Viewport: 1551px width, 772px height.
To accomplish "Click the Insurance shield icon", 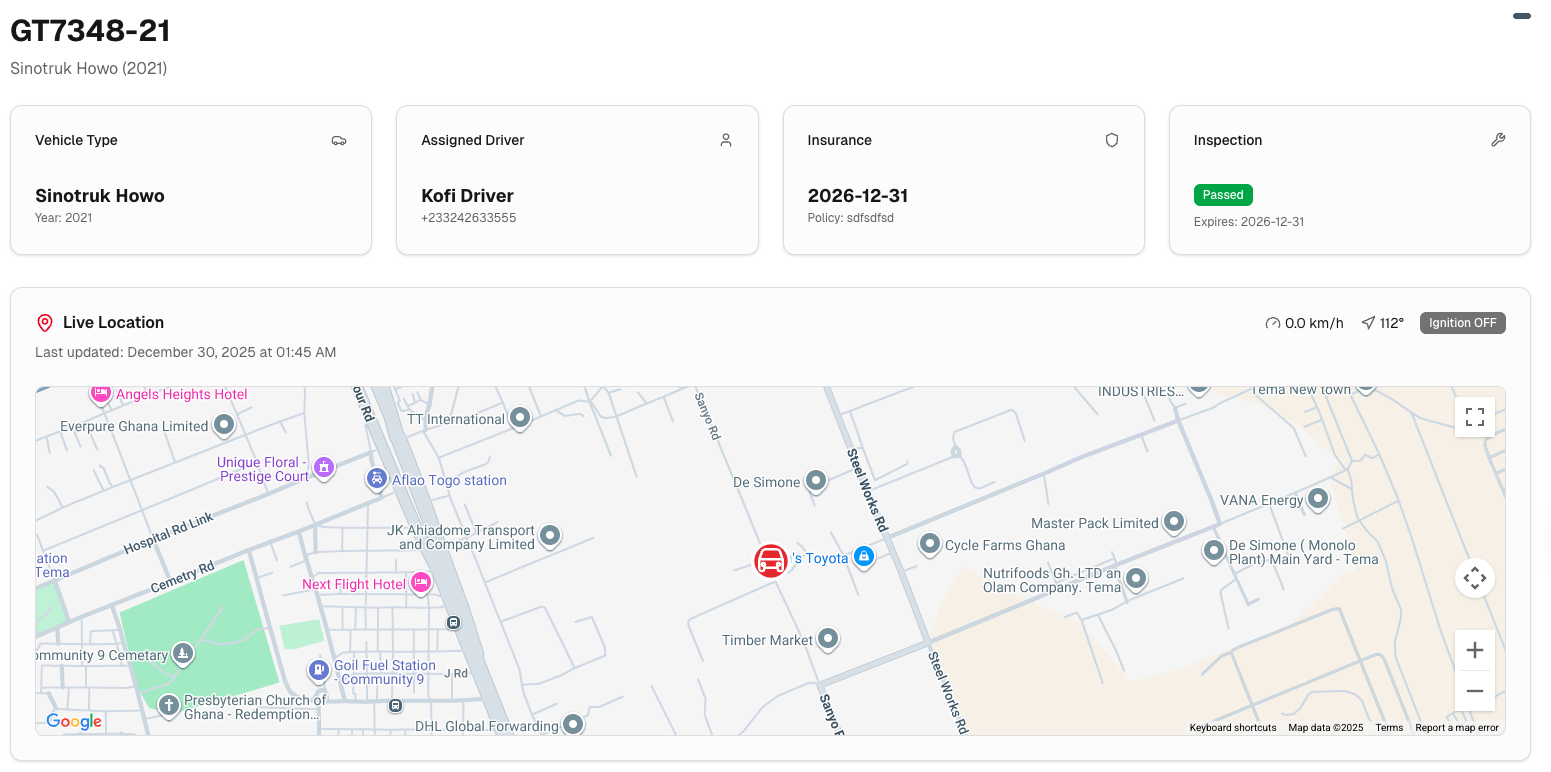I will click(1111, 140).
